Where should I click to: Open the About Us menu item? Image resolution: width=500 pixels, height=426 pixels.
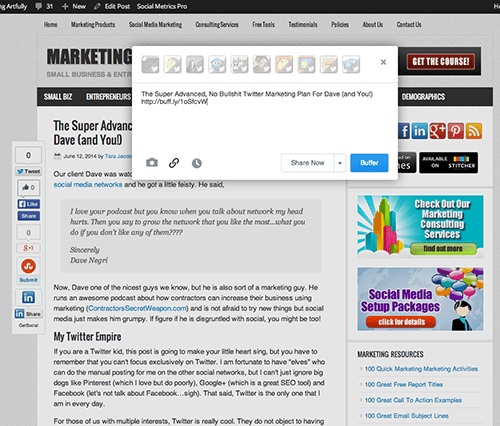(373, 25)
